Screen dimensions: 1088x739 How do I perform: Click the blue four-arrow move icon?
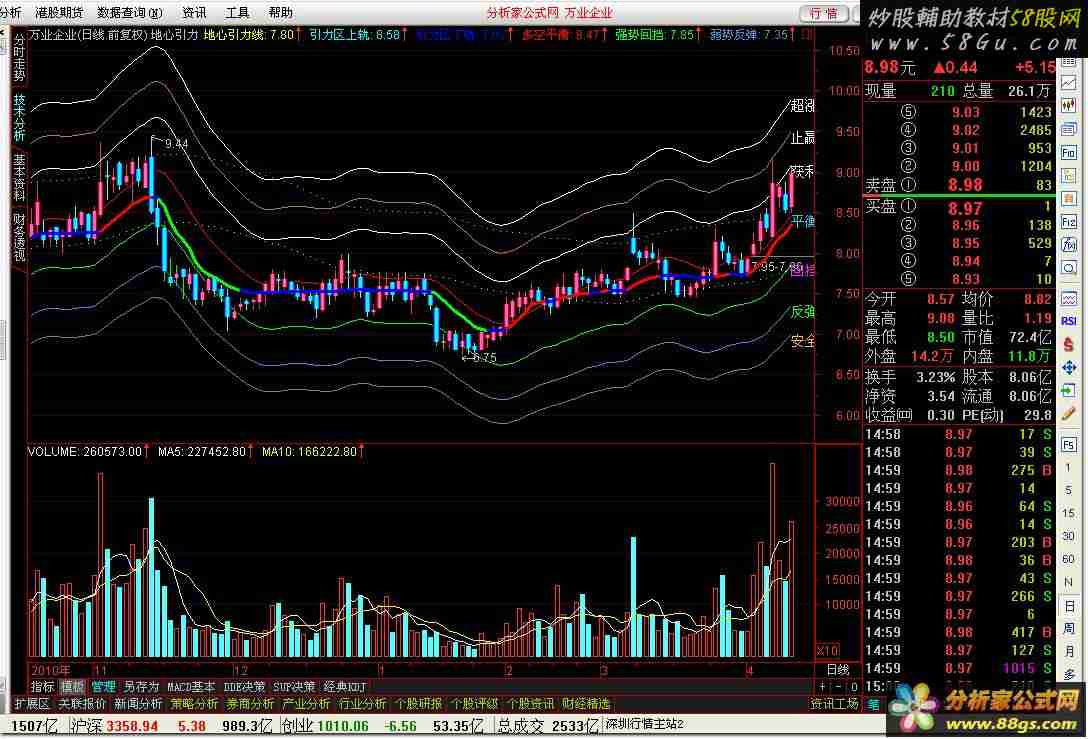(1069, 368)
